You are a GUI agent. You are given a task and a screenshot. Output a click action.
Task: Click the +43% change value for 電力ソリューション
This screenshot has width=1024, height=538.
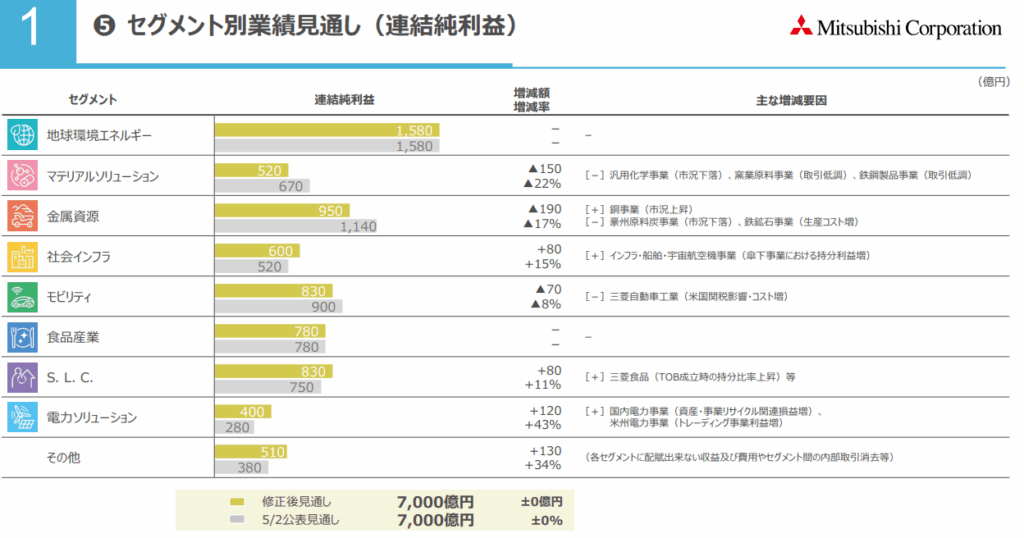(543, 425)
